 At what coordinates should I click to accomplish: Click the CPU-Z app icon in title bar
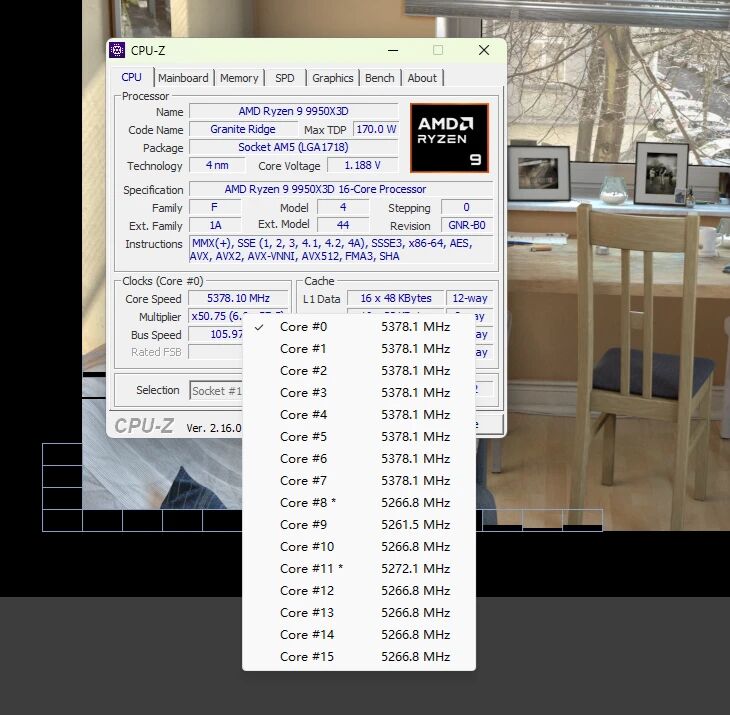pyautogui.click(x=117, y=50)
